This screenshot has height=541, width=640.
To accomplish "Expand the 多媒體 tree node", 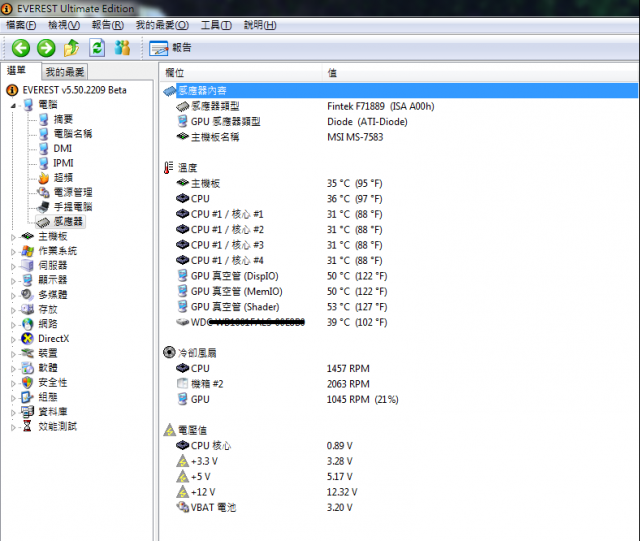I will [13, 296].
